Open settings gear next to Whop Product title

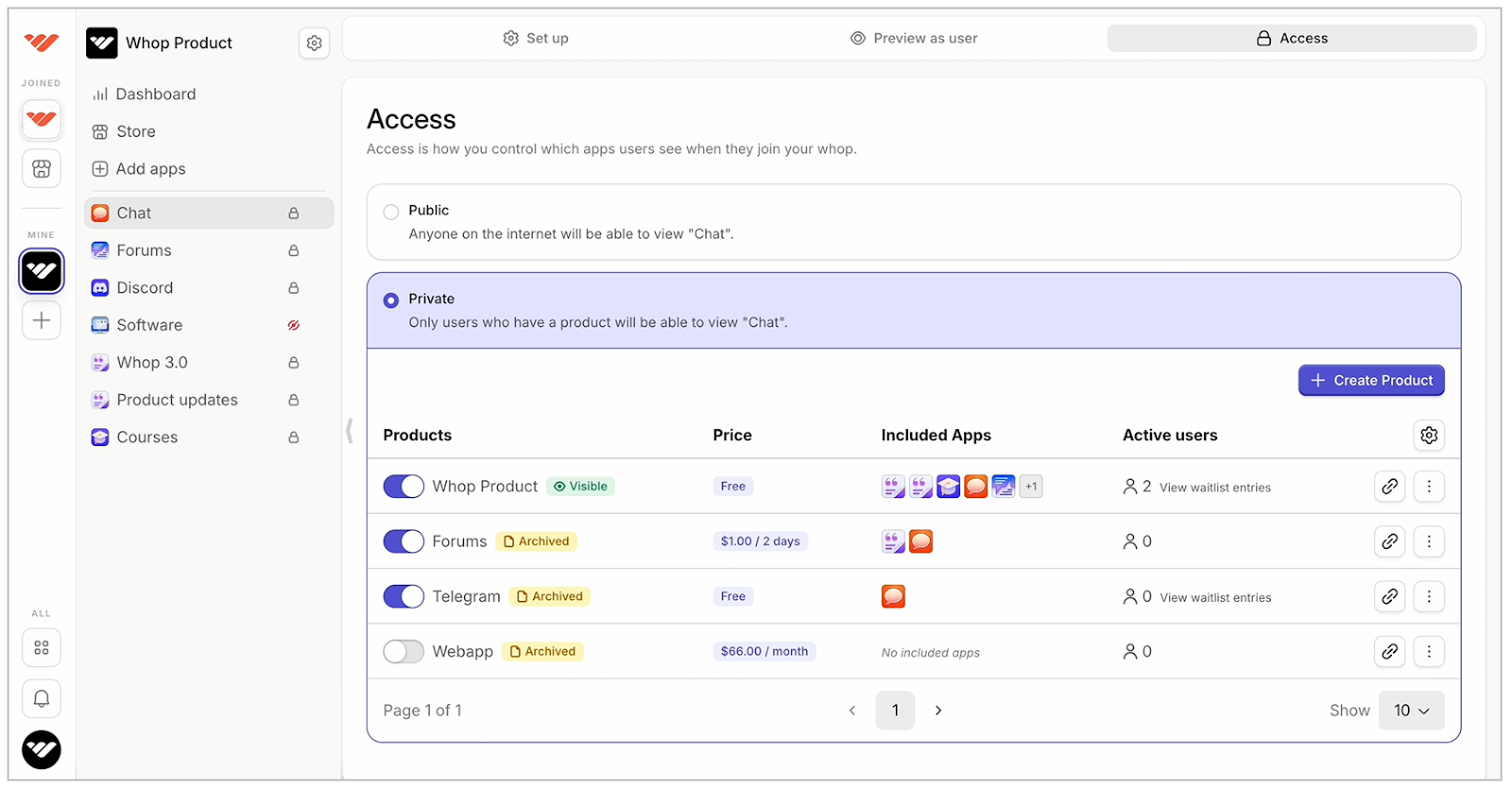315,43
